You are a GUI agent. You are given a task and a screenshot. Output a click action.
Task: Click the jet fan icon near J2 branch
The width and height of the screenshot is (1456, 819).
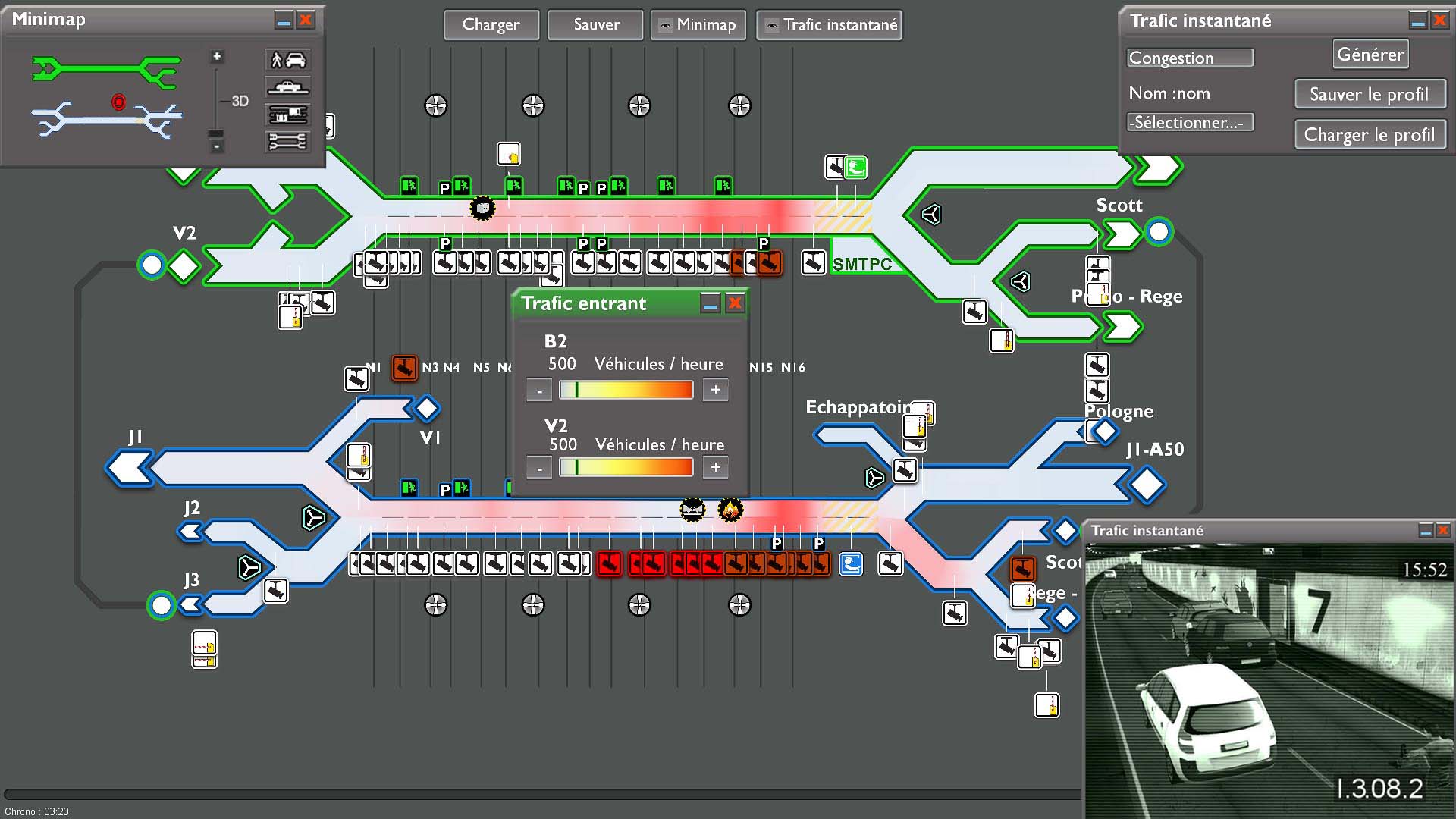coord(313,518)
